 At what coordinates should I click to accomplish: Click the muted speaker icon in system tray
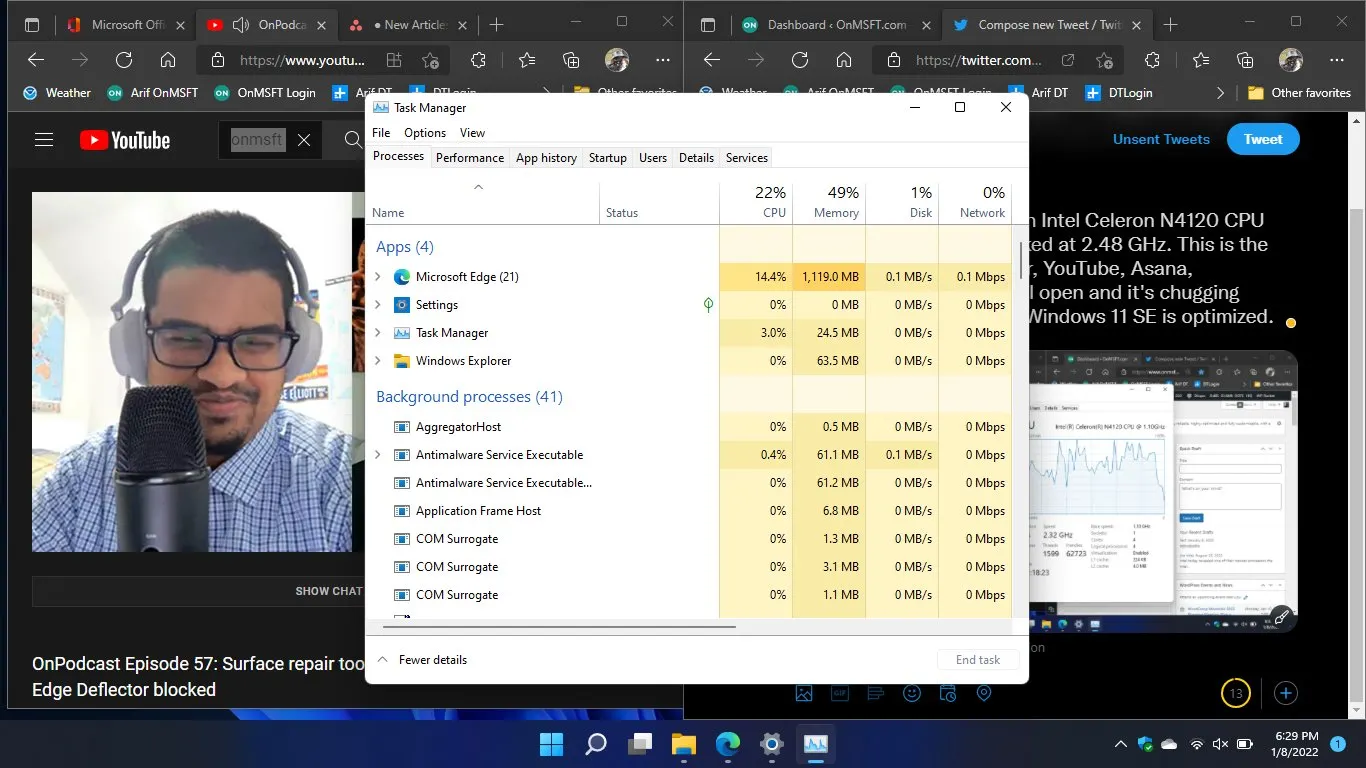tap(1220, 744)
